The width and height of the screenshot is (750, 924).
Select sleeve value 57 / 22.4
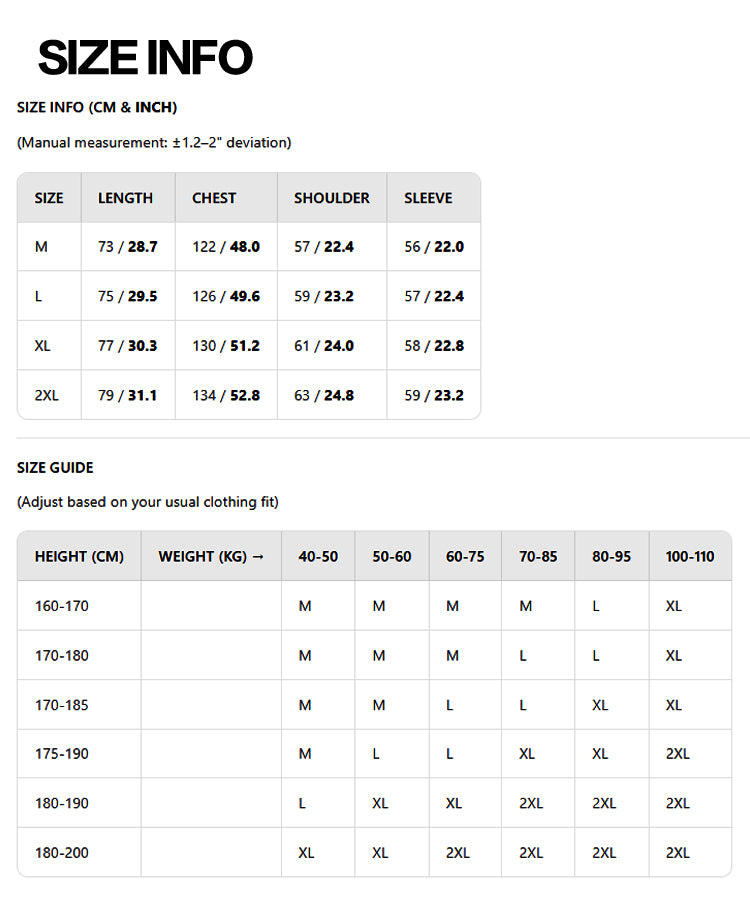(434, 296)
